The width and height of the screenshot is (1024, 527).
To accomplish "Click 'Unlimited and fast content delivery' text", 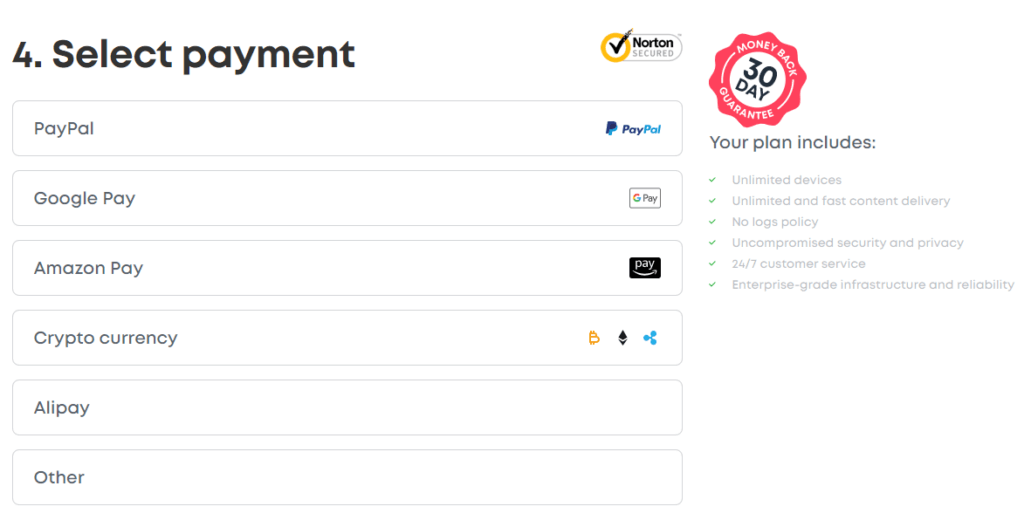I will (x=840, y=200).
